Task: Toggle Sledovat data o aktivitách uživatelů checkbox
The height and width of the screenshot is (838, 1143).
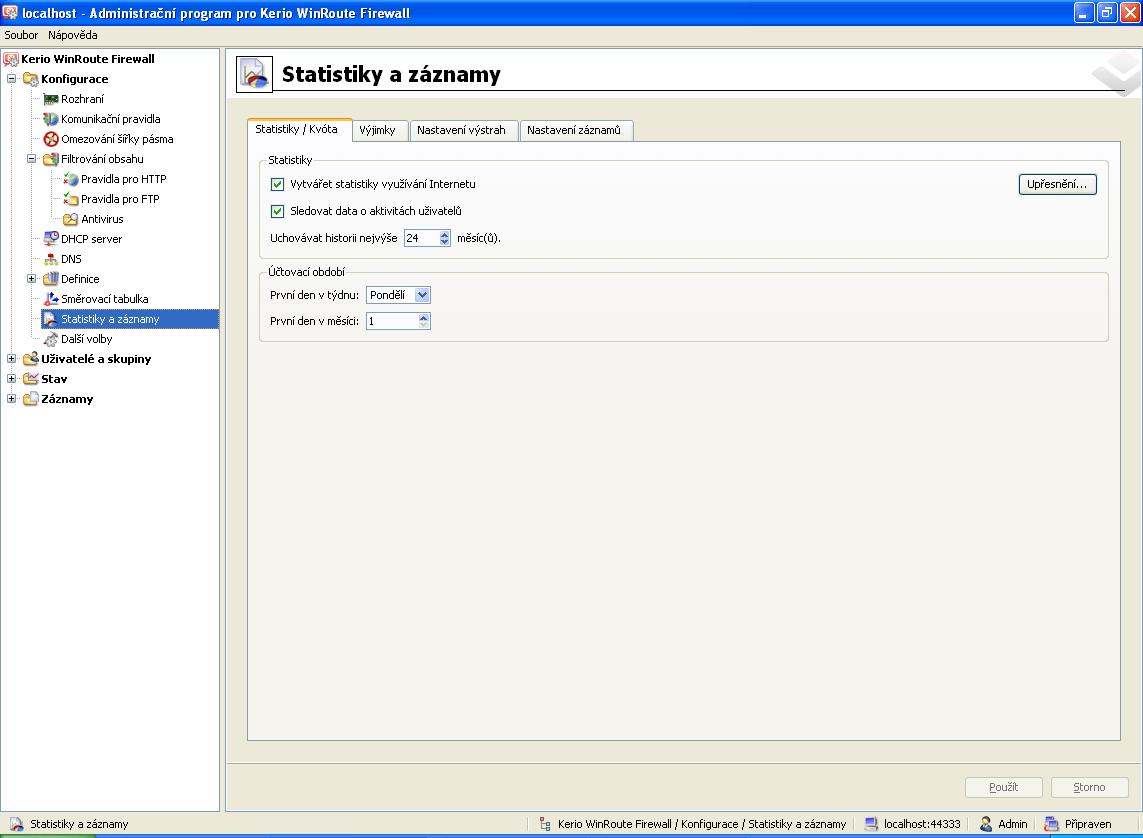Action: coord(277,211)
